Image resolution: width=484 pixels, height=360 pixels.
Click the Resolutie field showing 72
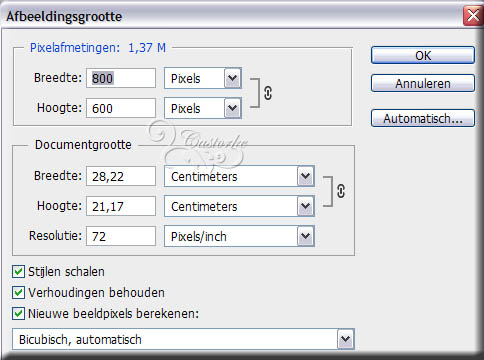point(121,236)
